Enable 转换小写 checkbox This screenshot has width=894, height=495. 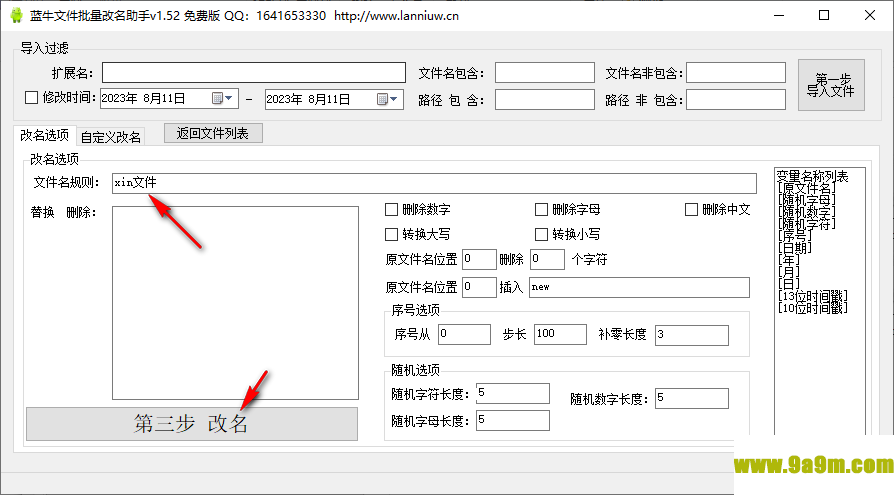point(541,234)
